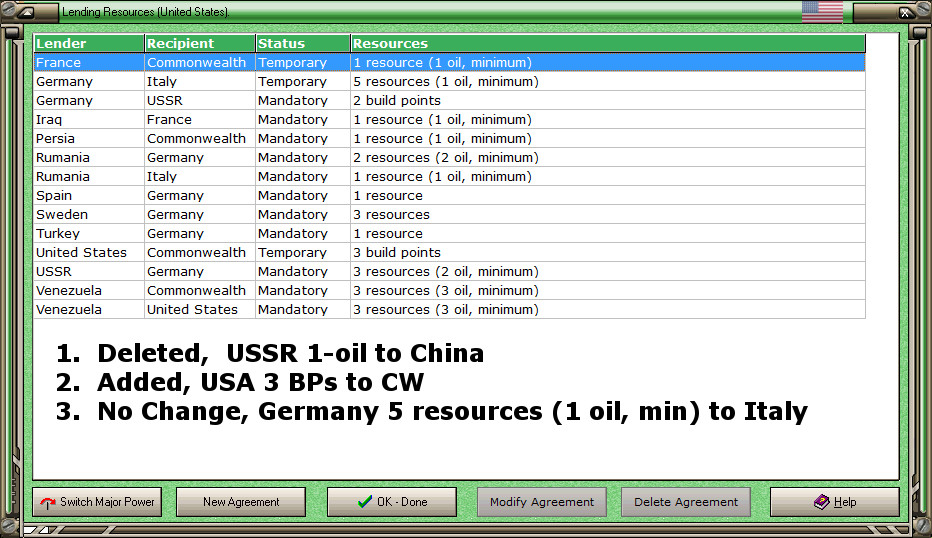The image size is (932, 538).
Task: Select the Persia lender row
Action: [x=449, y=139]
